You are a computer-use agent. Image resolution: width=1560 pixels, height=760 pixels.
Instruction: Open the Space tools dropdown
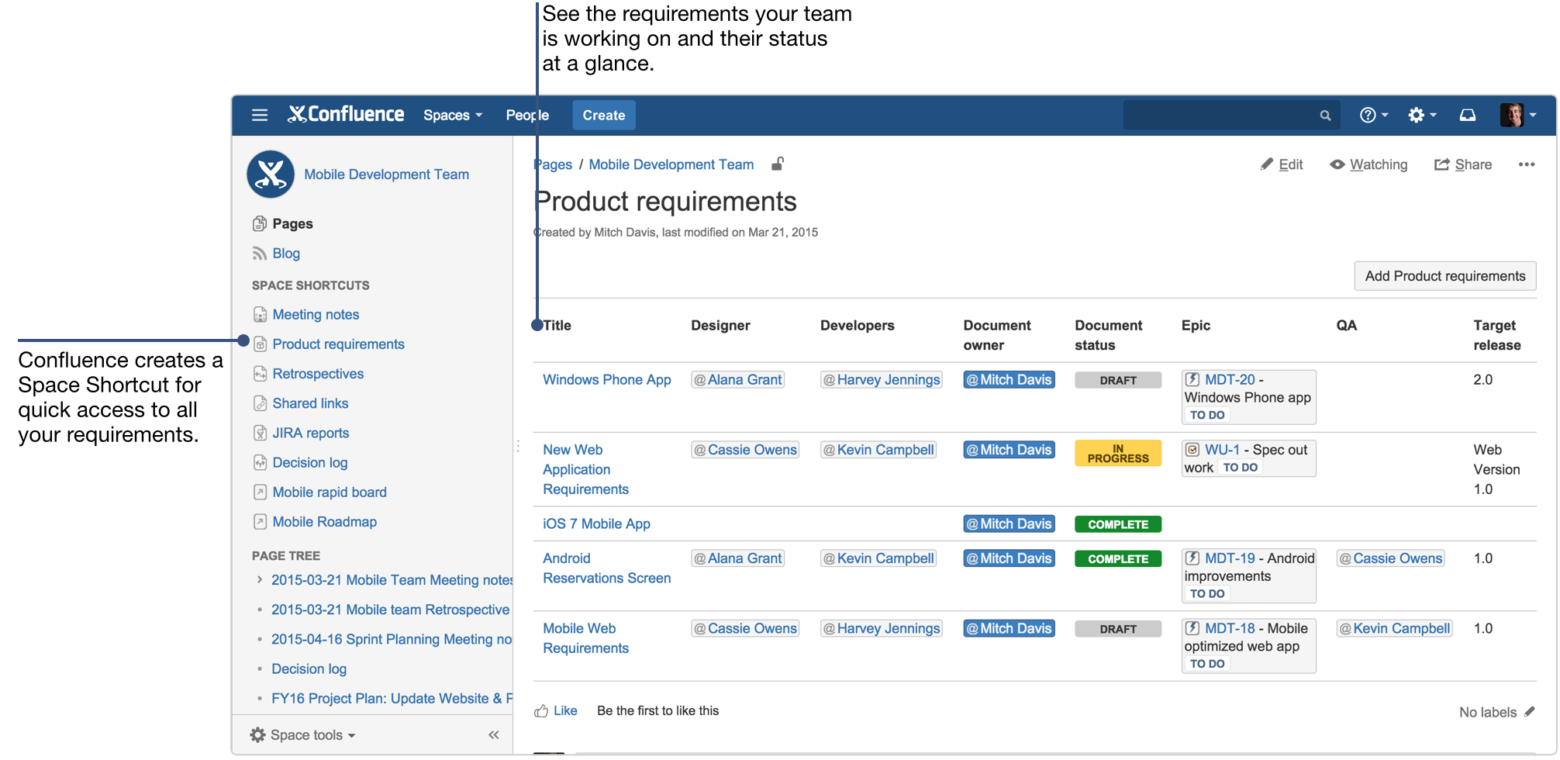[302, 734]
